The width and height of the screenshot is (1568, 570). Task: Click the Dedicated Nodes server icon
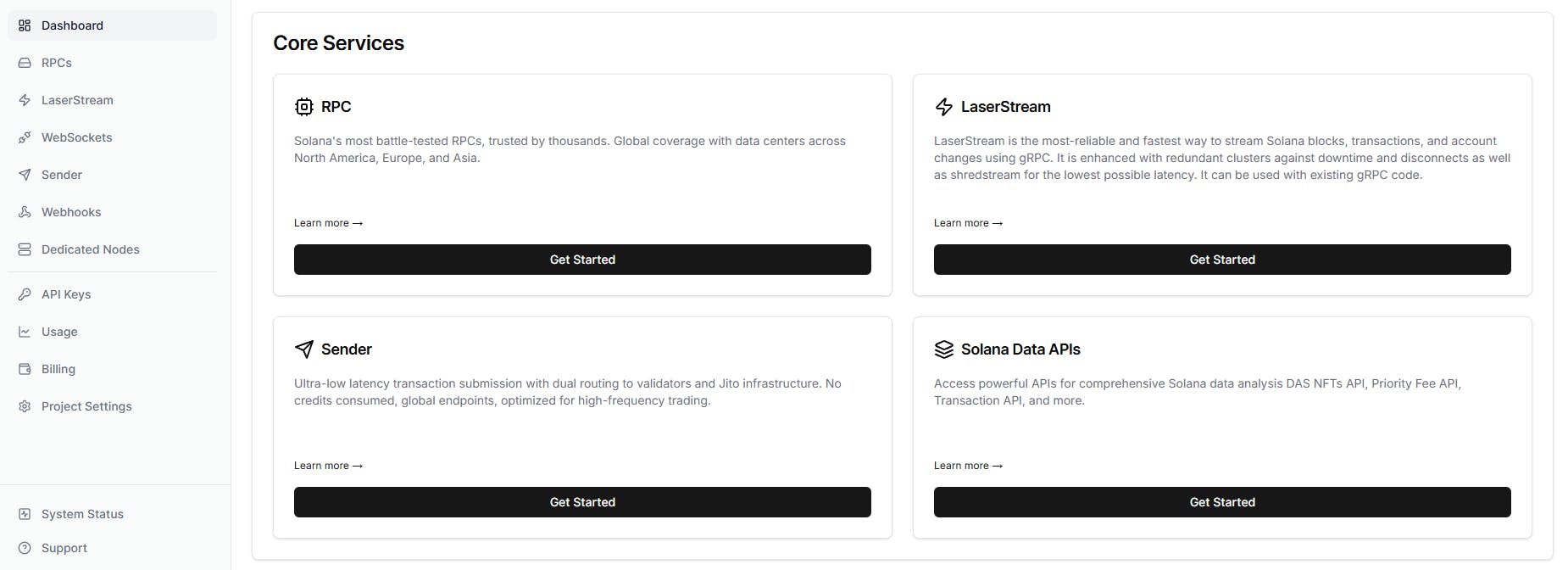[x=25, y=249]
